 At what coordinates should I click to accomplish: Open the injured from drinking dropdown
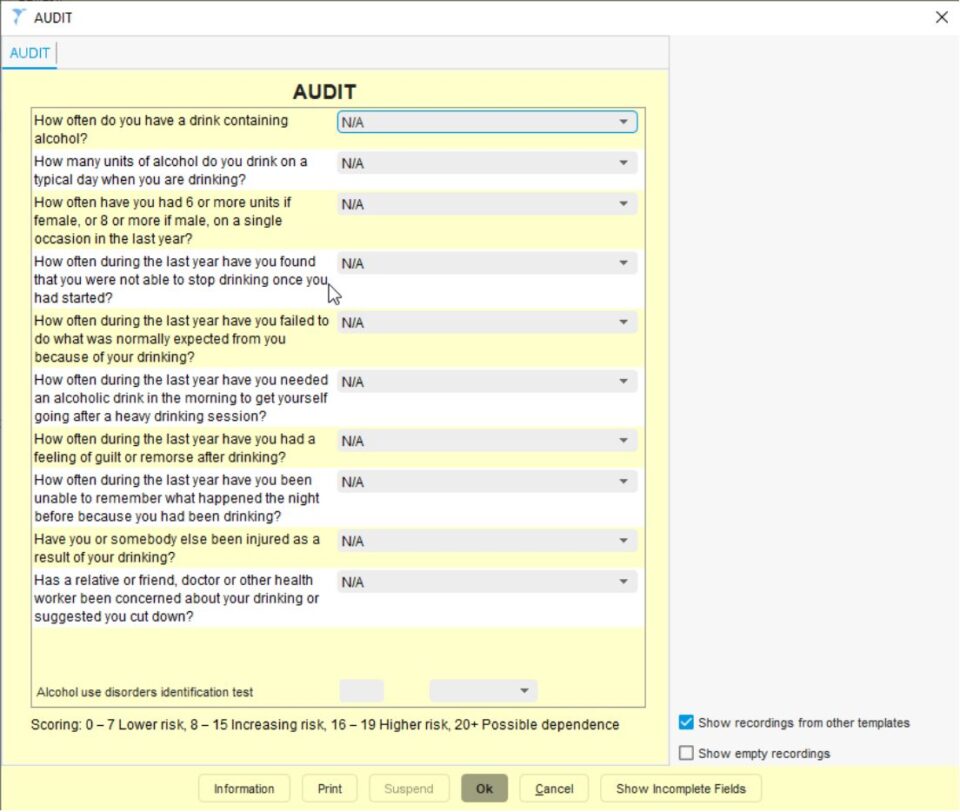click(x=487, y=541)
